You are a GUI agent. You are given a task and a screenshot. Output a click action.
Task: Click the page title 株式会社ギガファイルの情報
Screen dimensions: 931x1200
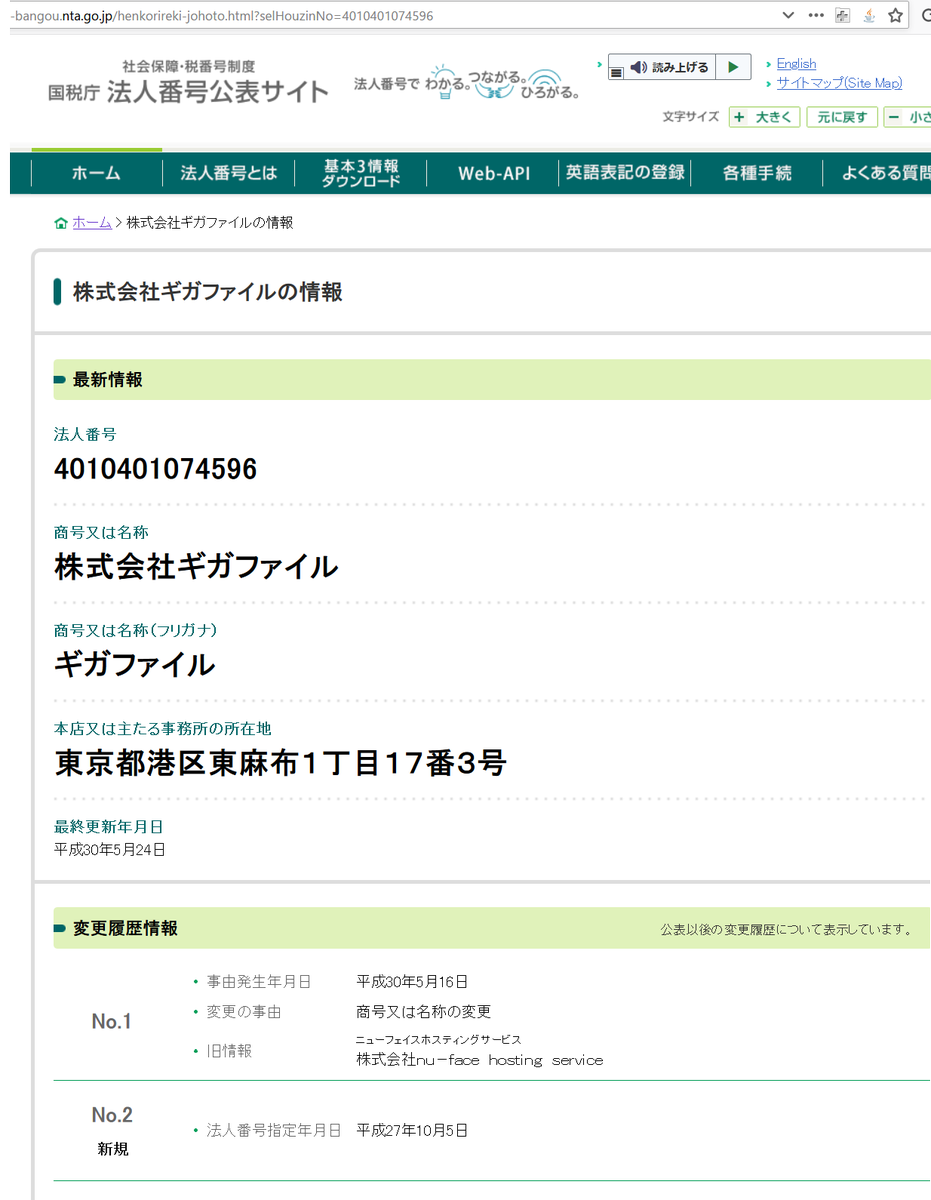coord(208,292)
